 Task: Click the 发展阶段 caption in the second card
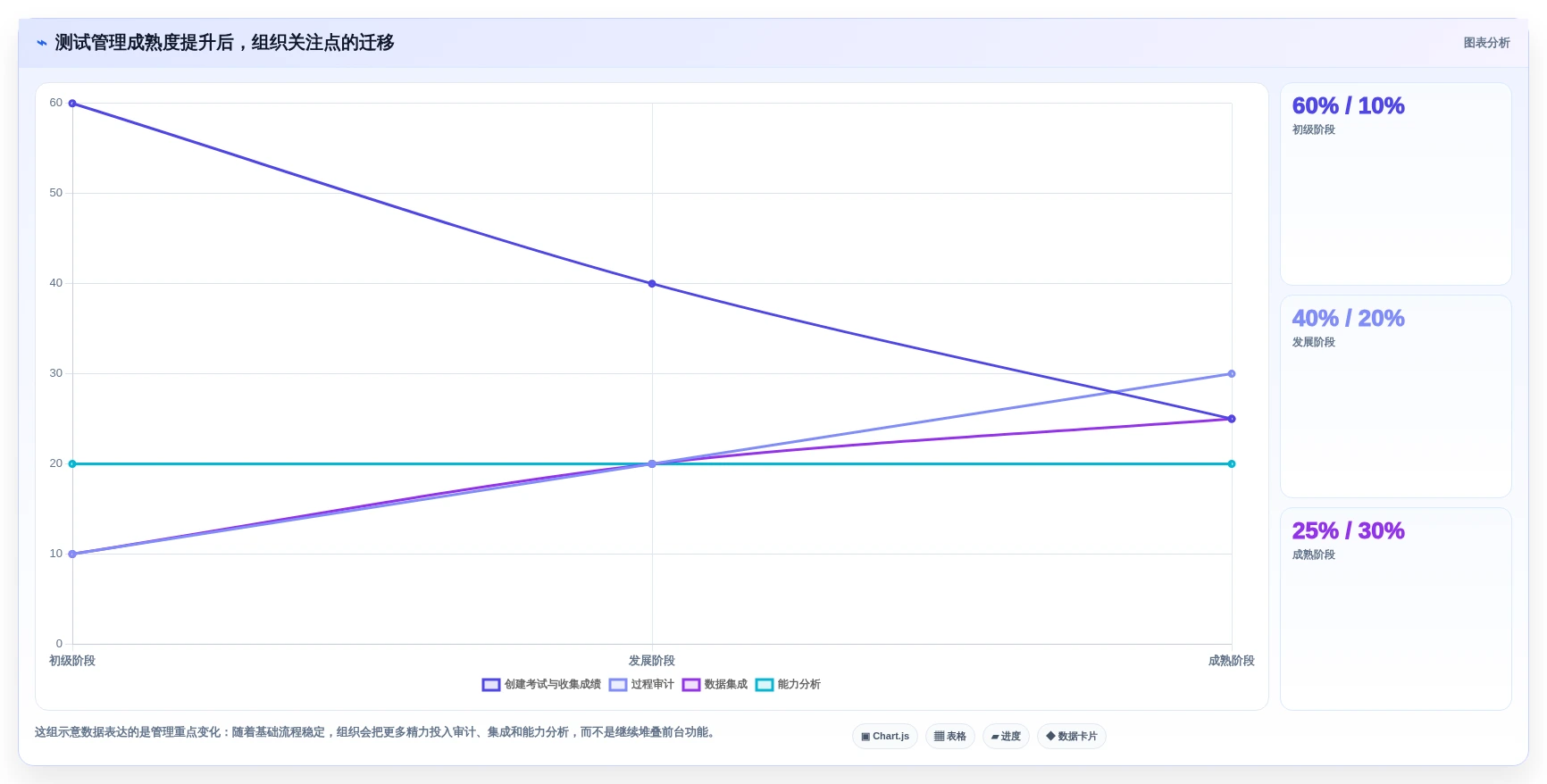point(1314,342)
